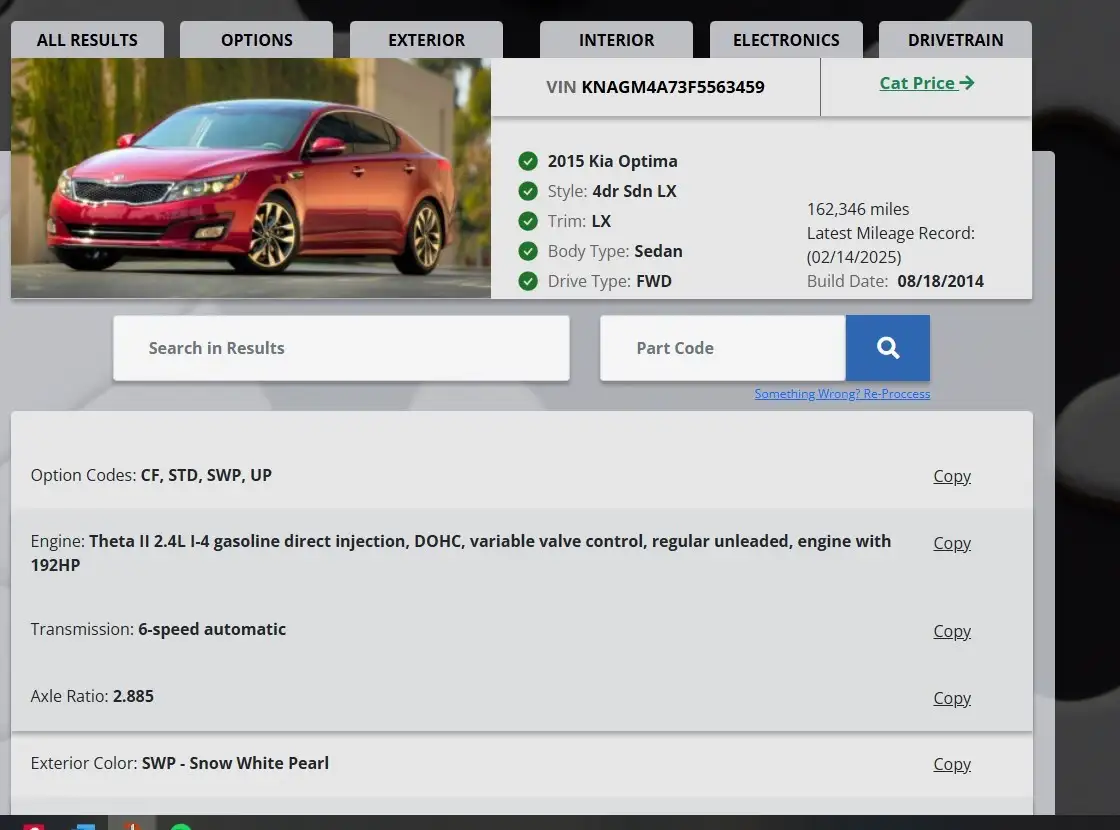Screen dimensions: 1120x830
Task: Click the green check beside Body Type Sedan
Action: [x=528, y=251]
